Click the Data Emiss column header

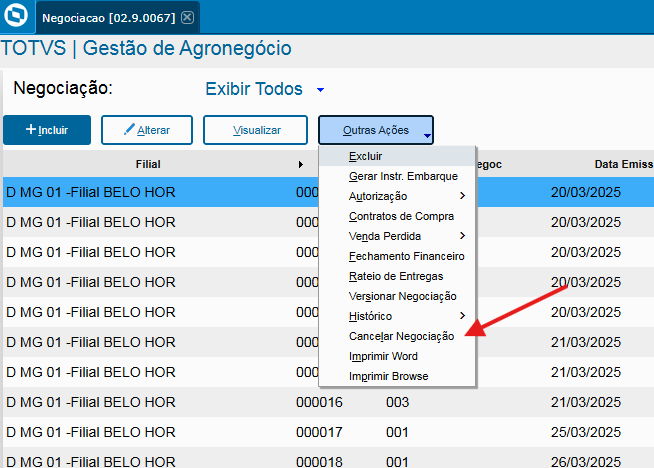(x=623, y=164)
